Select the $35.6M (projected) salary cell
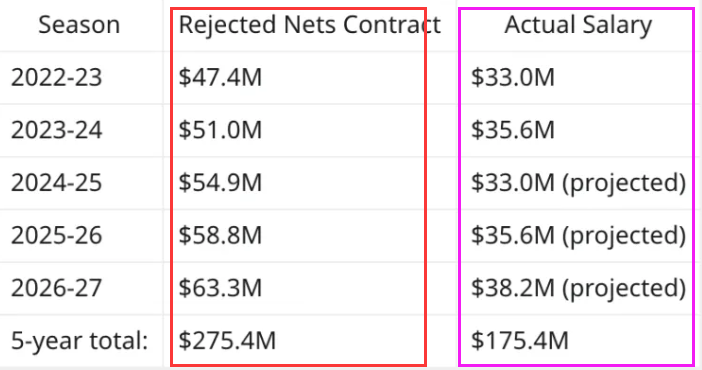 578,235
